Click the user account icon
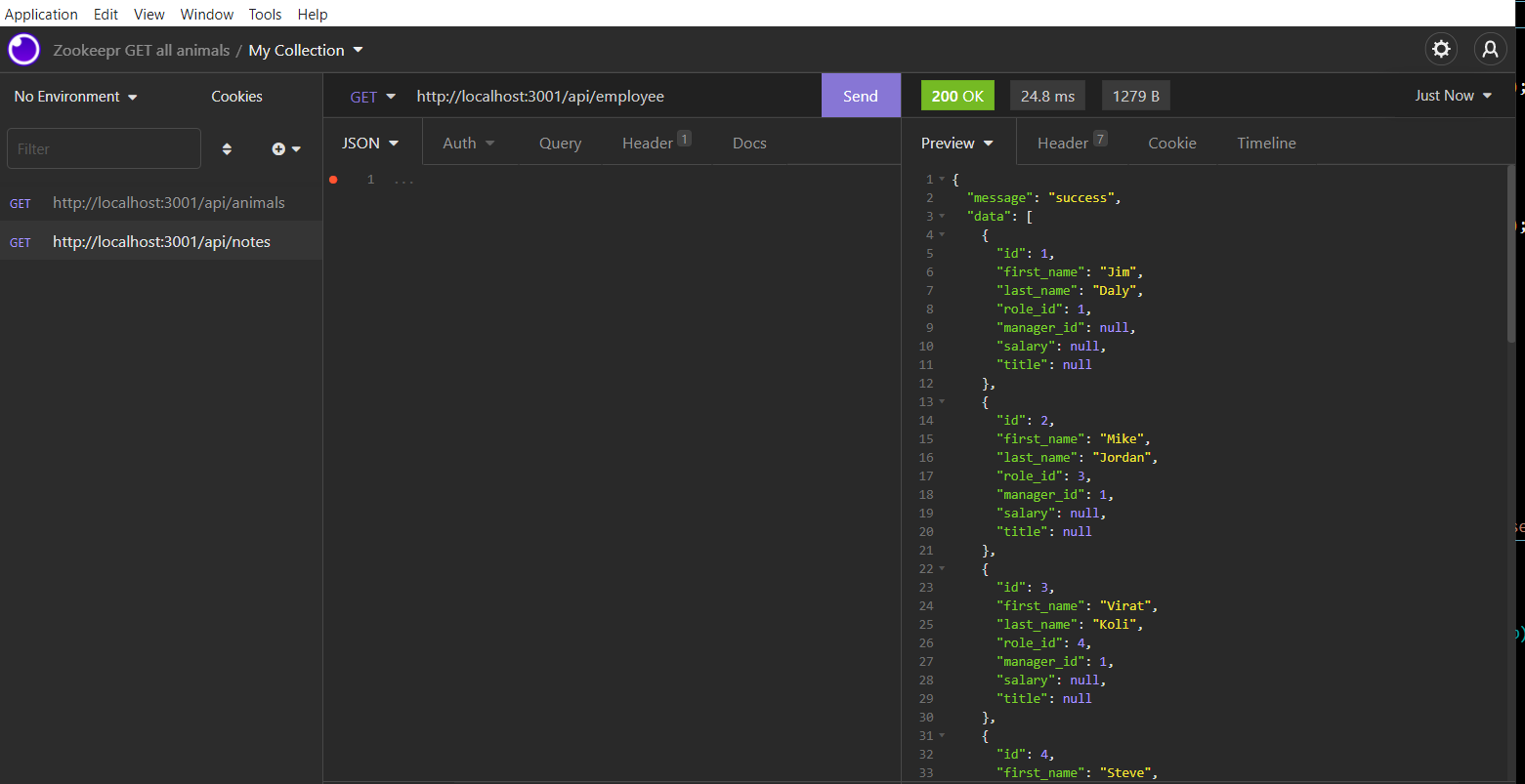 click(1490, 49)
